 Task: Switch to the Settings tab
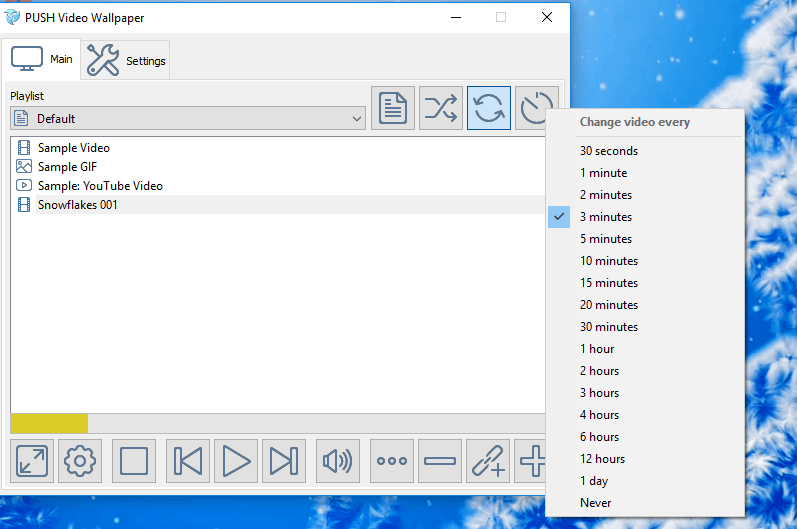point(126,60)
